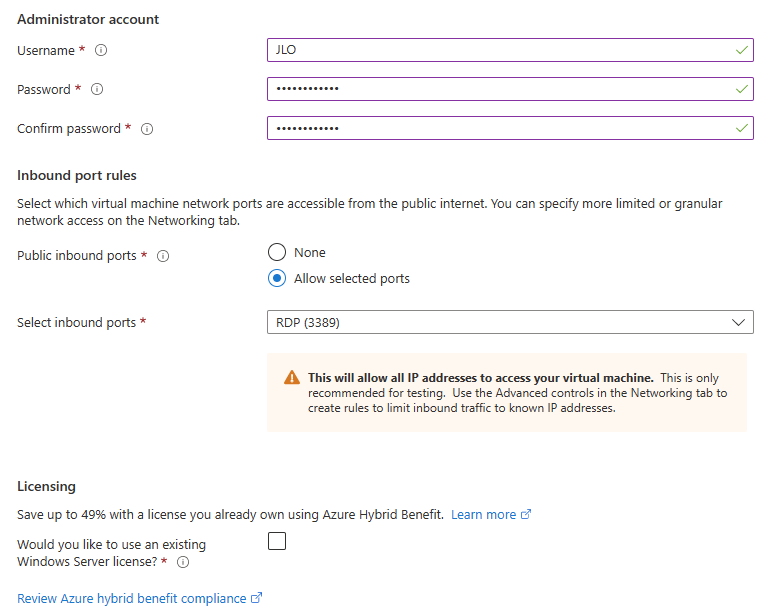Image resolution: width=773 pixels, height=615 pixels.
Task: Open the Select inbound ports dropdown
Action: click(x=510, y=322)
